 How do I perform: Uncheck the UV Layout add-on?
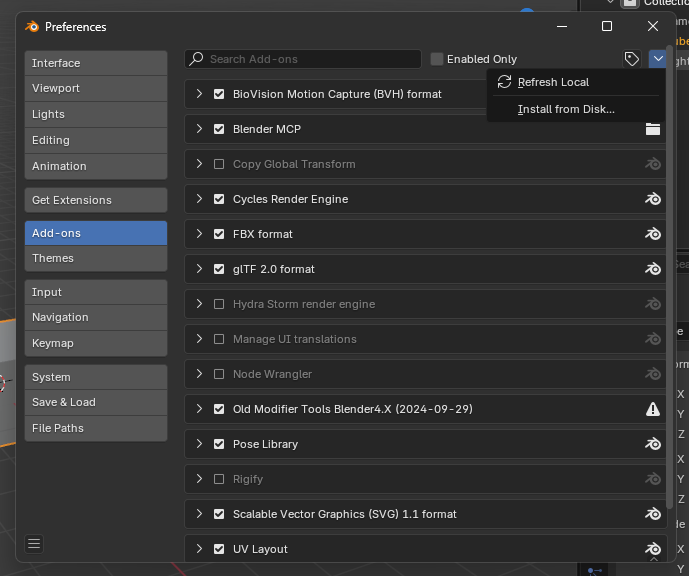[x=219, y=549]
